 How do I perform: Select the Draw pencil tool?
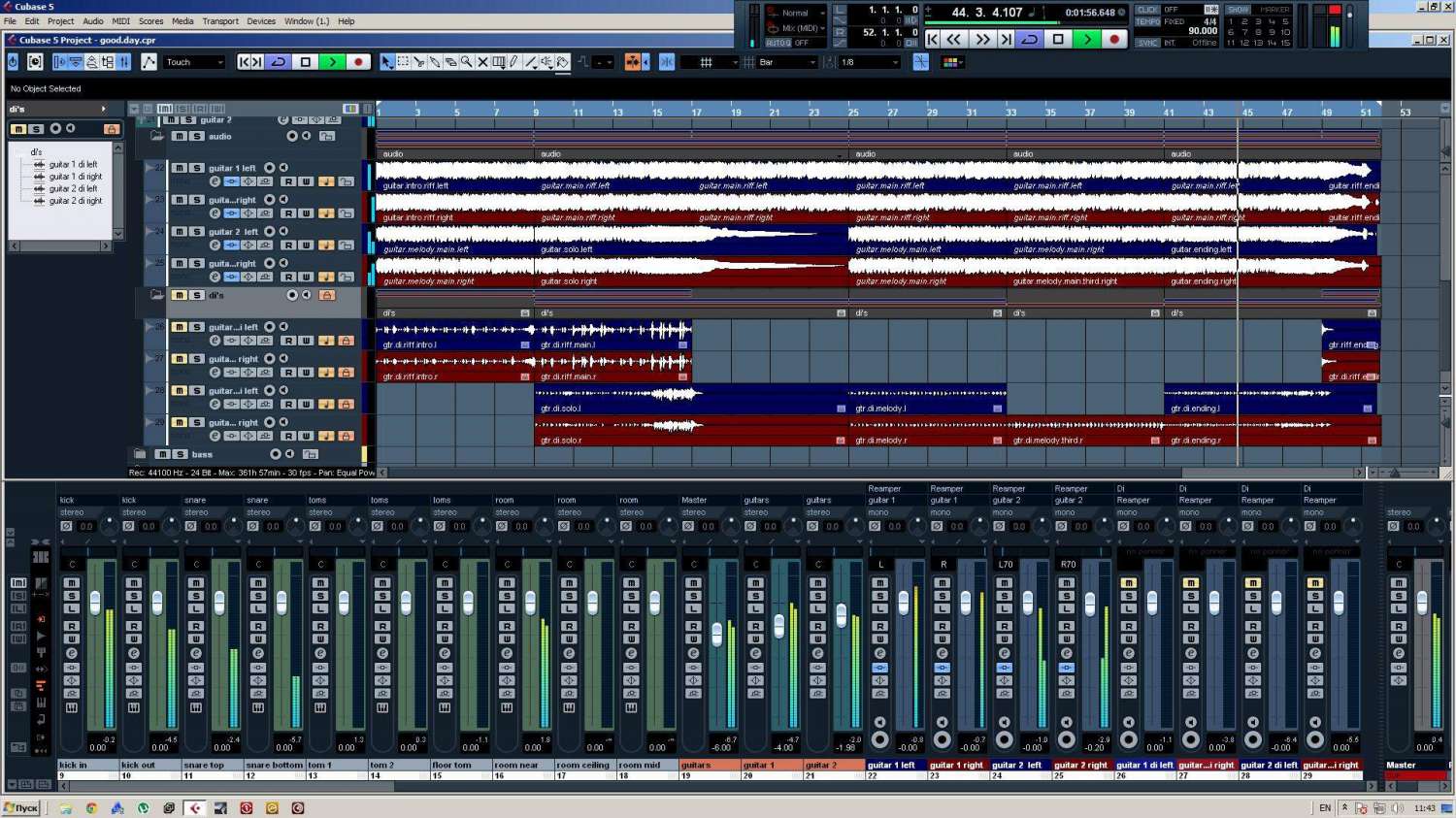[514, 62]
